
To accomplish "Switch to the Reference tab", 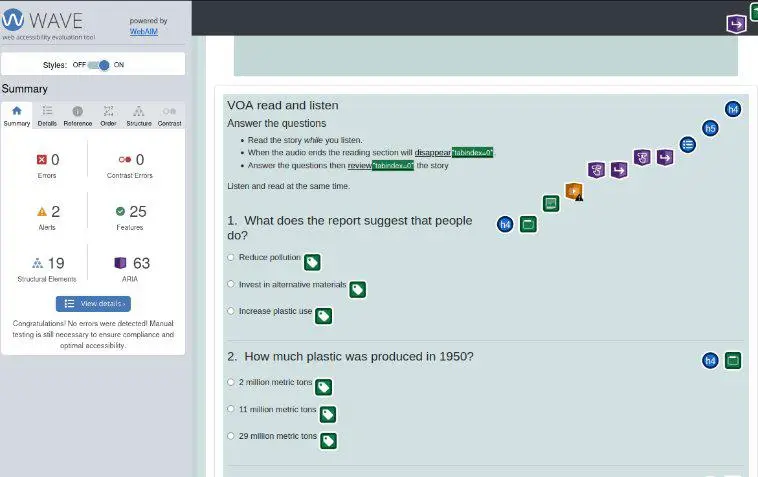I will click(x=77, y=115).
